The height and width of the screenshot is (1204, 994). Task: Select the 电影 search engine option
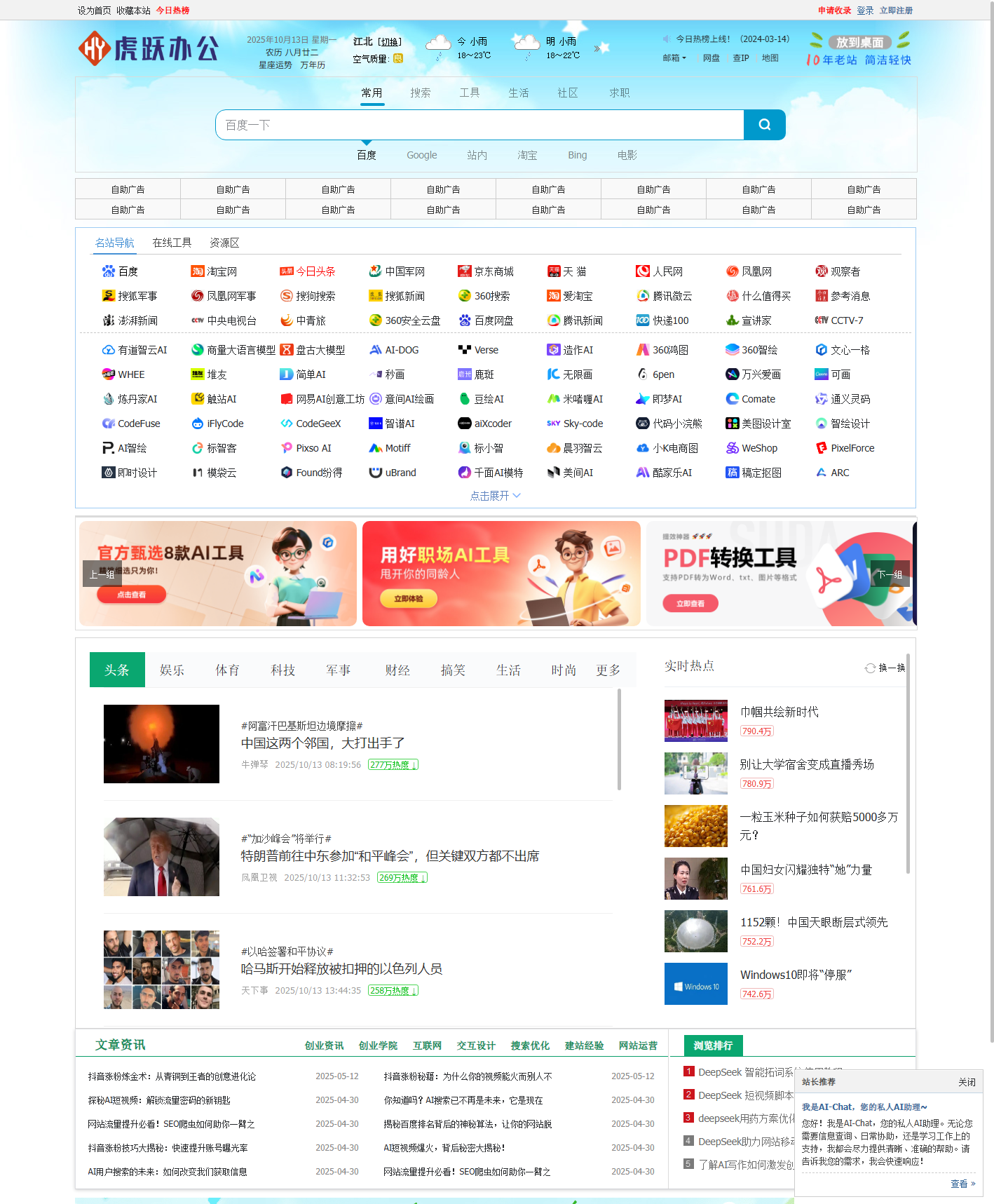pyautogui.click(x=627, y=155)
